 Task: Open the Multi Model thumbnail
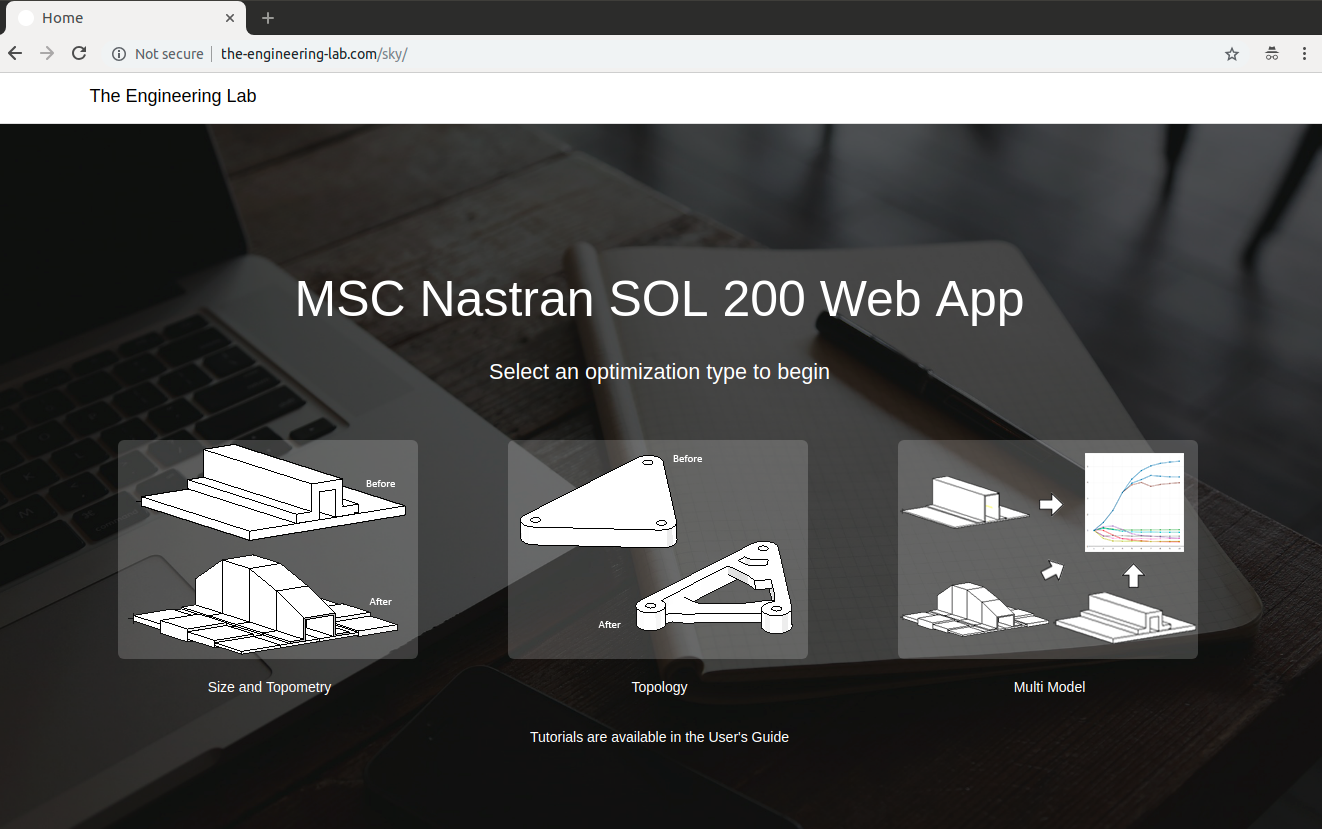1048,549
